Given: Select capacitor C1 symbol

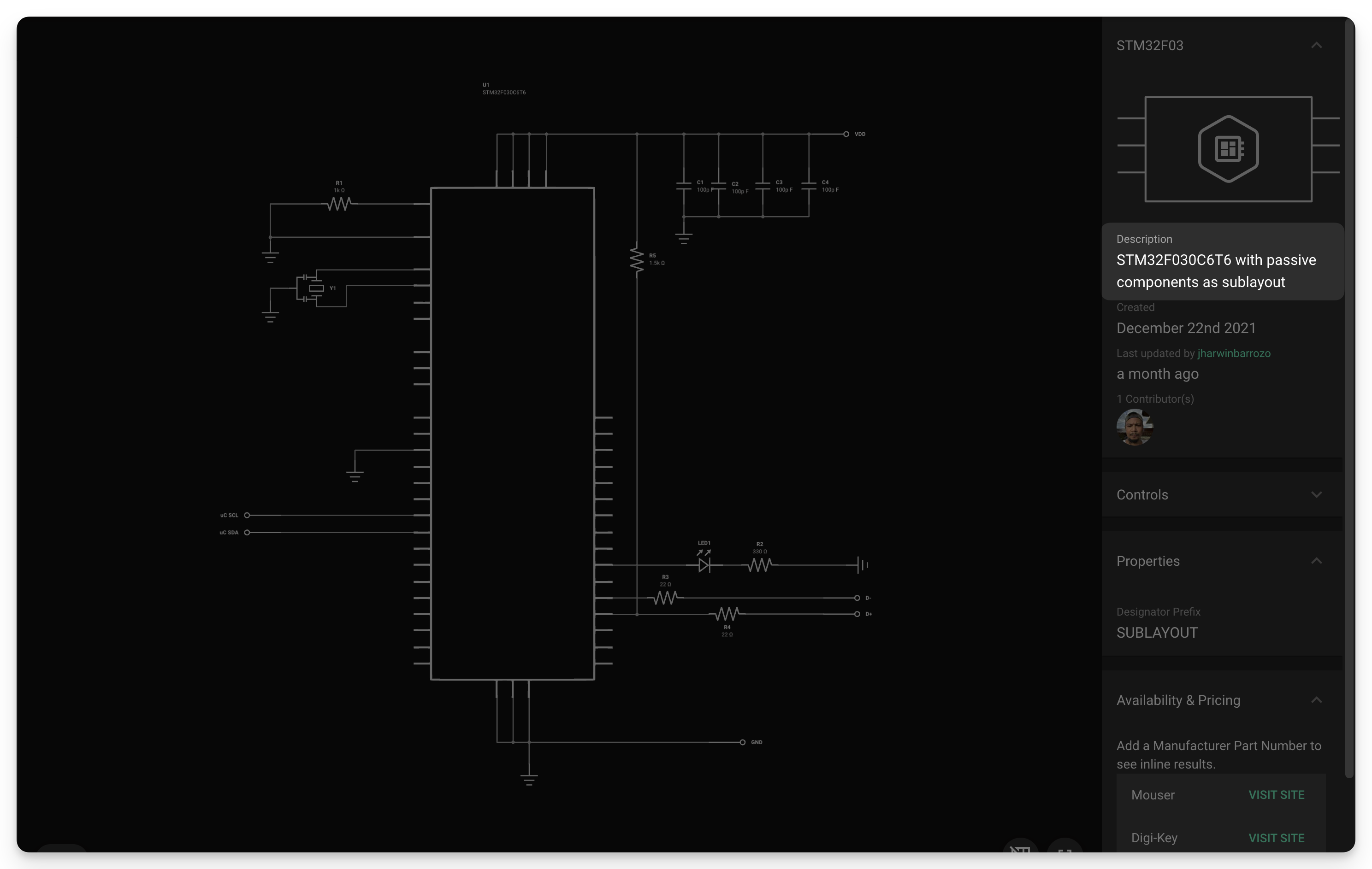Looking at the screenshot, I should pyautogui.click(x=684, y=186).
